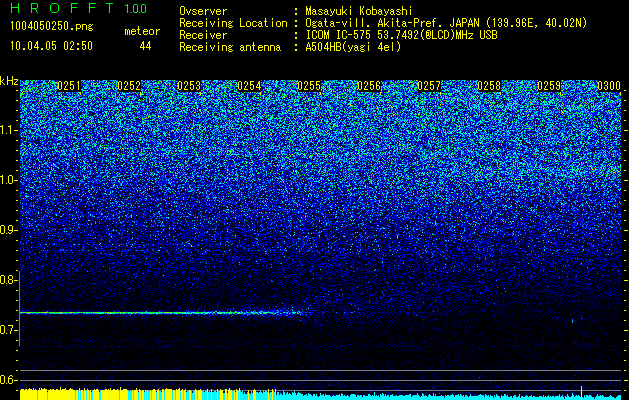Click the HROFFT 1.0.0 title text
This screenshot has height=400, width=629.
point(78,8)
